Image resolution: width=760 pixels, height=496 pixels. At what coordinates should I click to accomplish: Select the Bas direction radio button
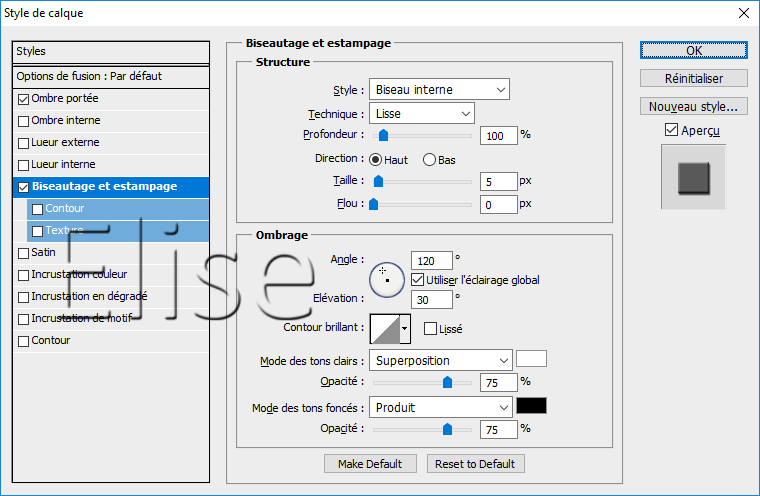(430, 159)
